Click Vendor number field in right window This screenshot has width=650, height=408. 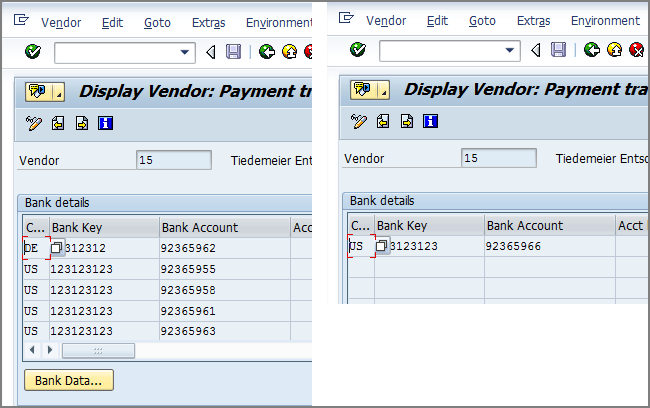(499, 158)
